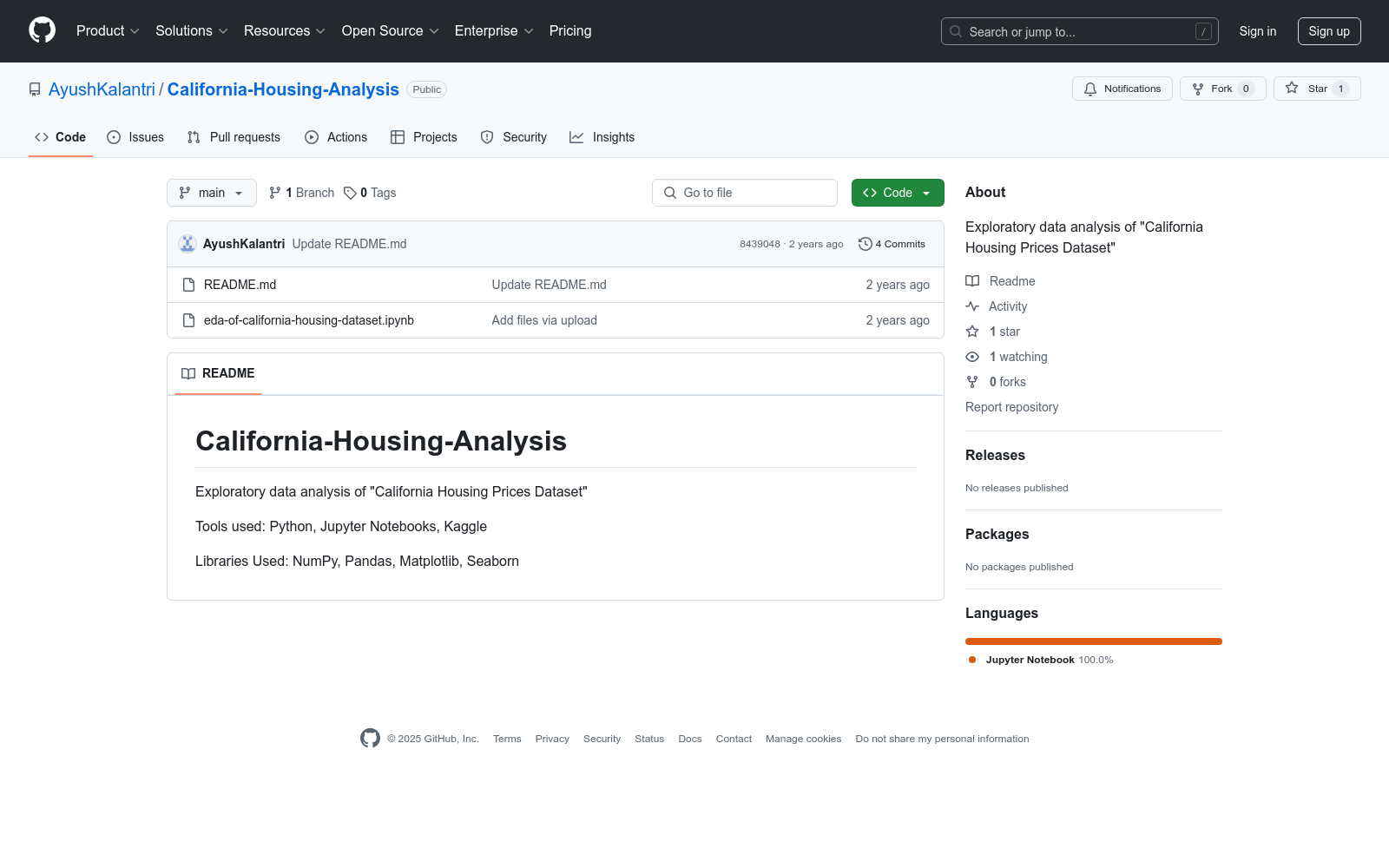1389x868 pixels.
Task: Click the star icon beside 1 star
Action: click(972, 332)
